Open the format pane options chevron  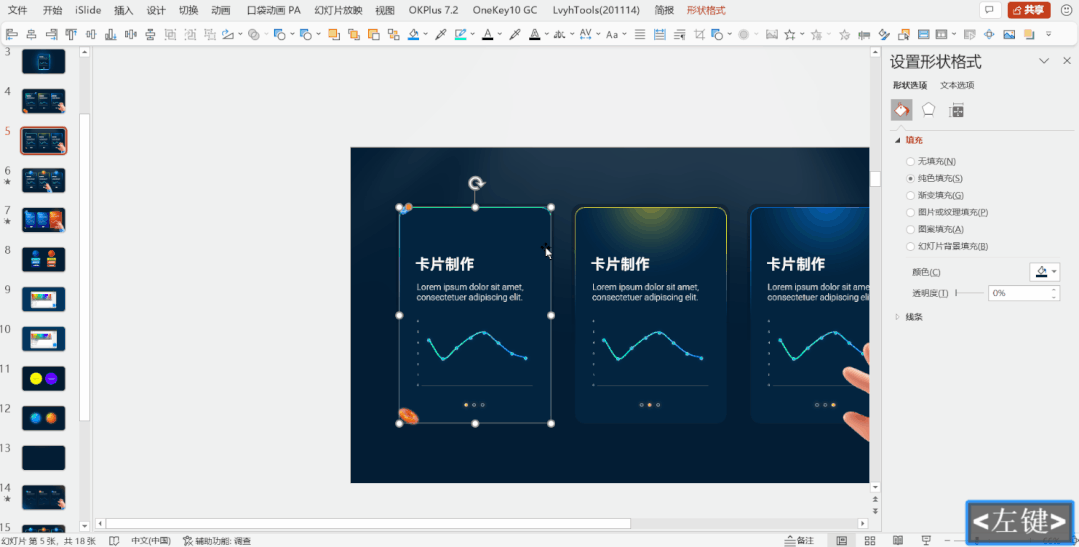[1044, 61]
